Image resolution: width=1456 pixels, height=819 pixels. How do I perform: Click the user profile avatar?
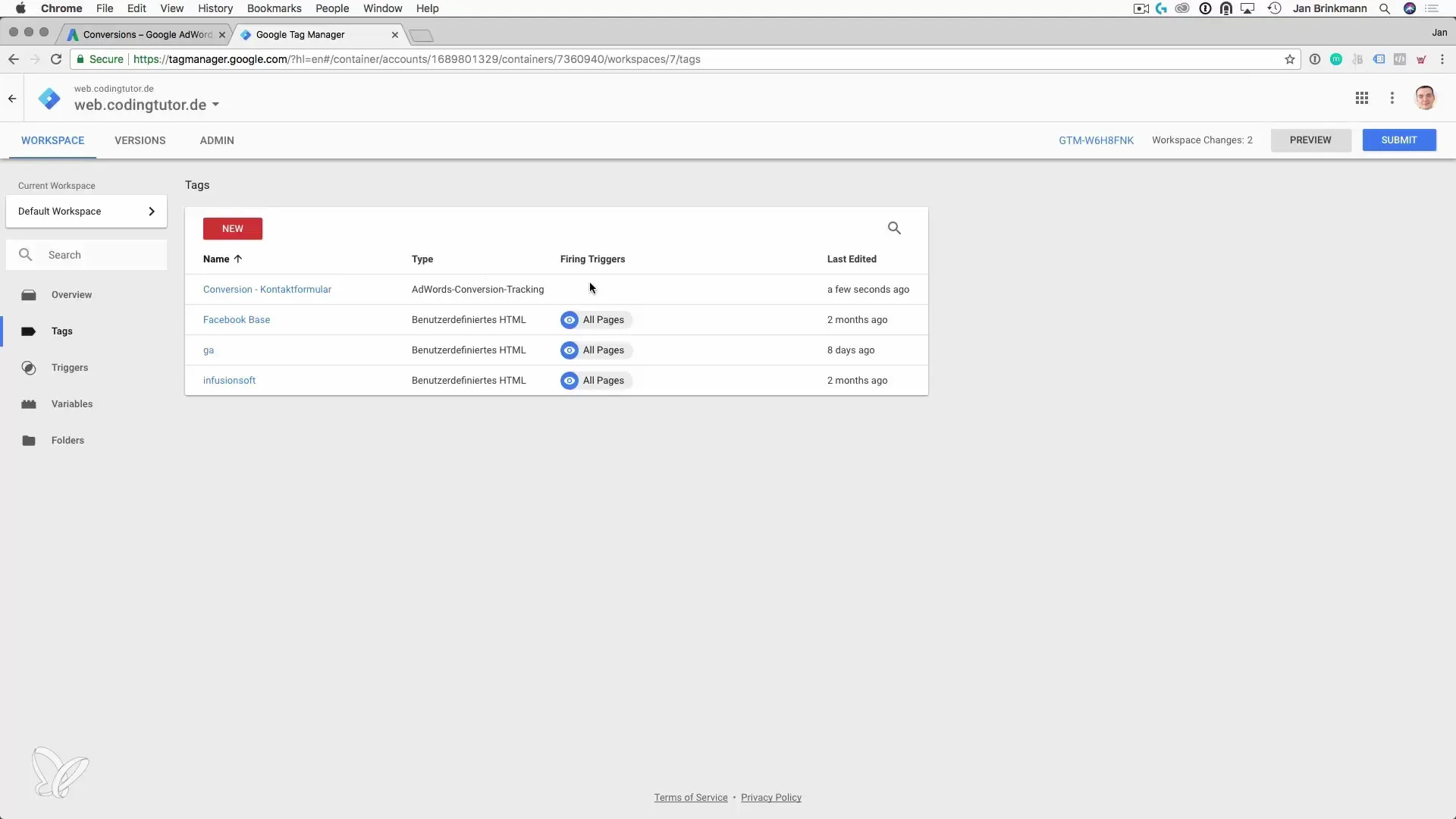coord(1425,98)
